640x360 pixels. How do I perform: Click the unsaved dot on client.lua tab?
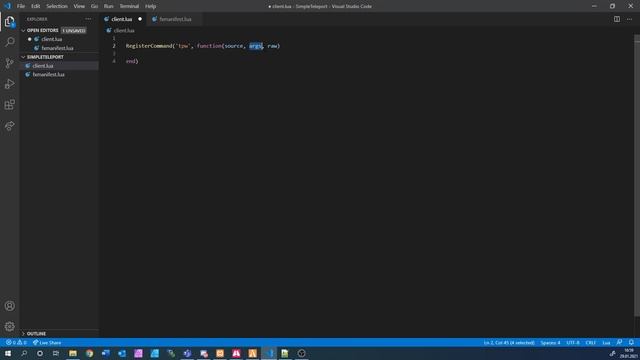[x=140, y=19]
